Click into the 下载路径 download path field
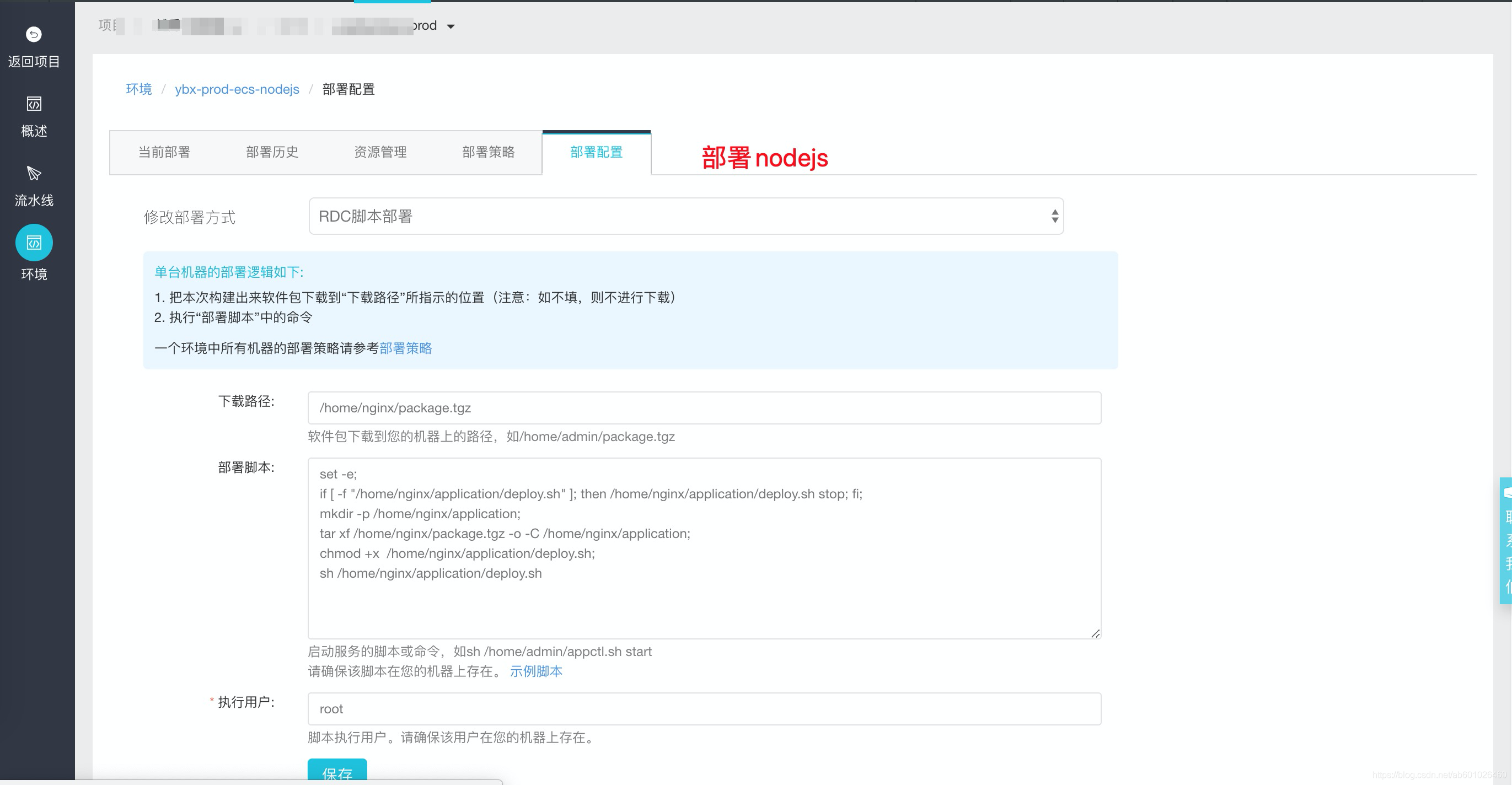Screen dimensions: 1512x785 point(704,408)
